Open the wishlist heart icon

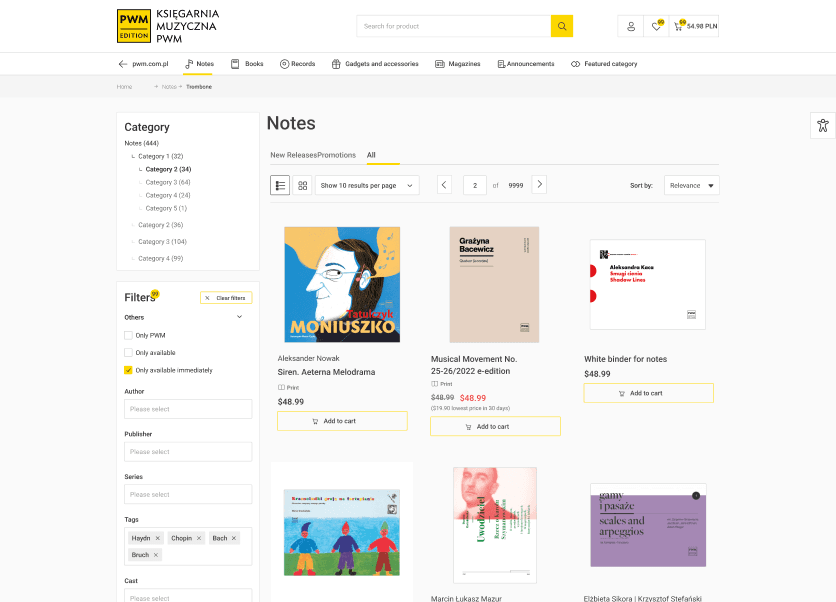(656, 26)
